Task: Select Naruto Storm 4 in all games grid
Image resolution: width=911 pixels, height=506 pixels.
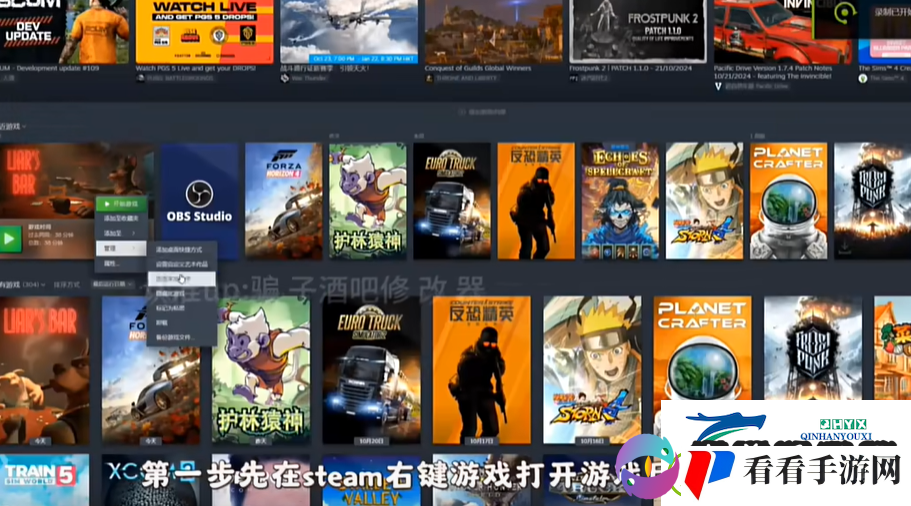Action: [x=592, y=370]
